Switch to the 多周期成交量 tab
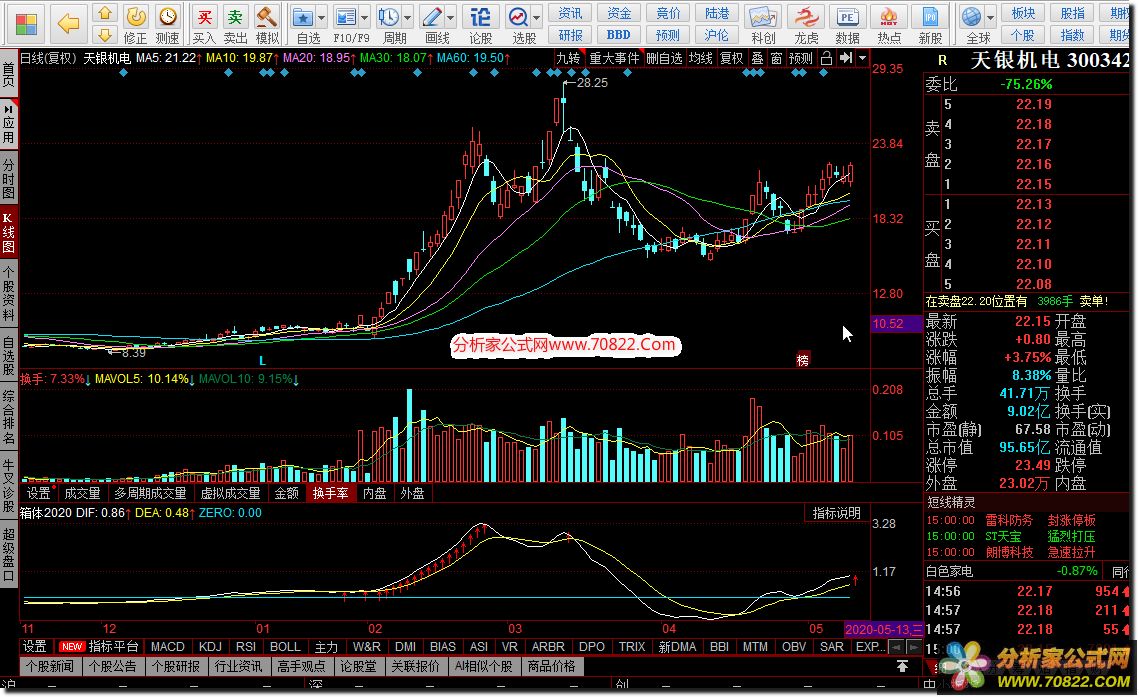This screenshot has width=1139, height=697. pos(150,493)
